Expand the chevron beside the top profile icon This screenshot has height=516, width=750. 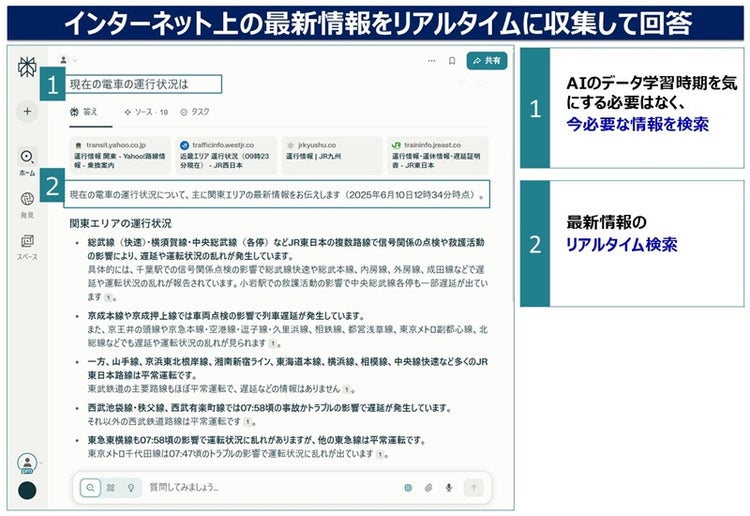click(x=75, y=60)
